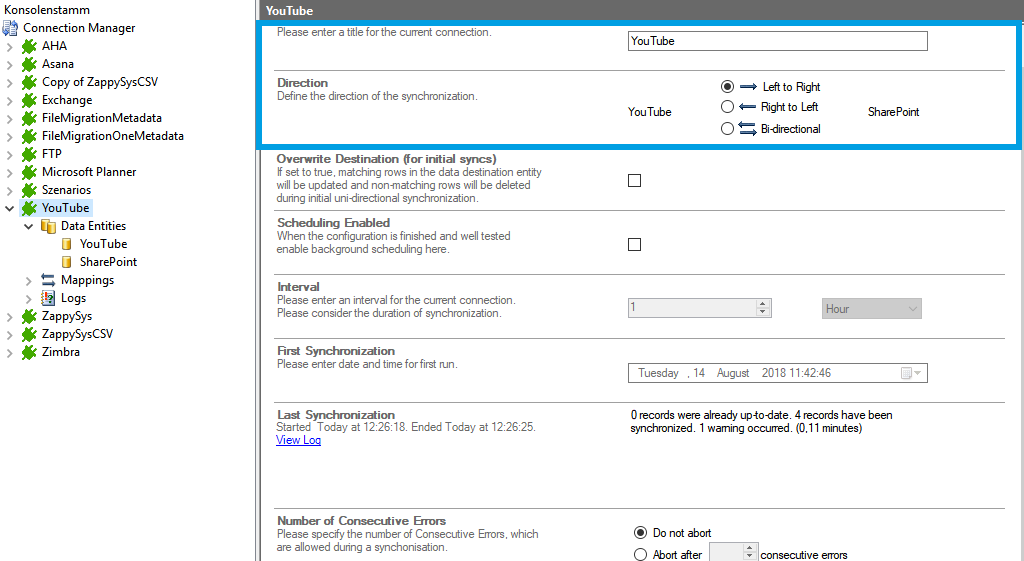This screenshot has height=561, width=1024.
Task: Click the Connection Manager root icon
Action: 11,28
